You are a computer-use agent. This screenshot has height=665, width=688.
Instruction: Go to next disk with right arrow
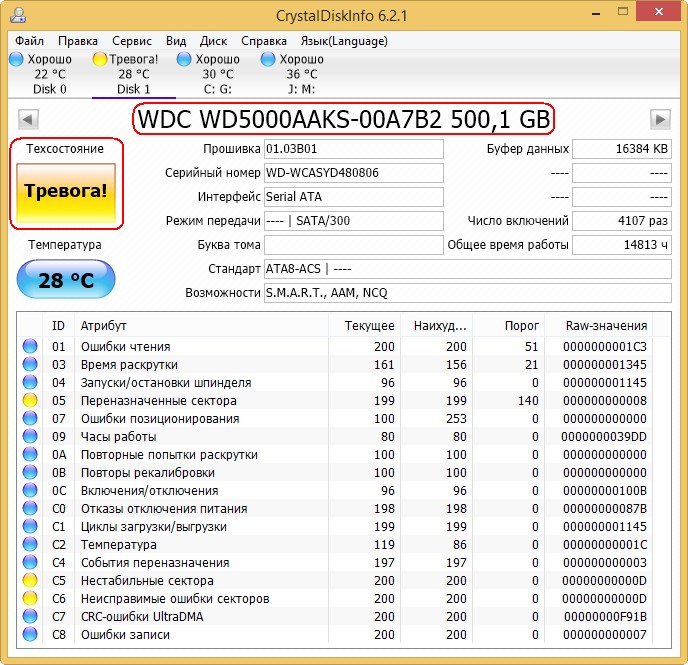coord(660,119)
